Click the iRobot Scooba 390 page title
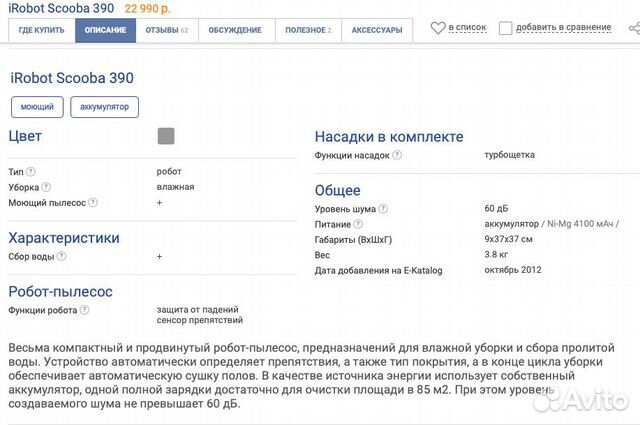640x425 pixels. point(72,78)
